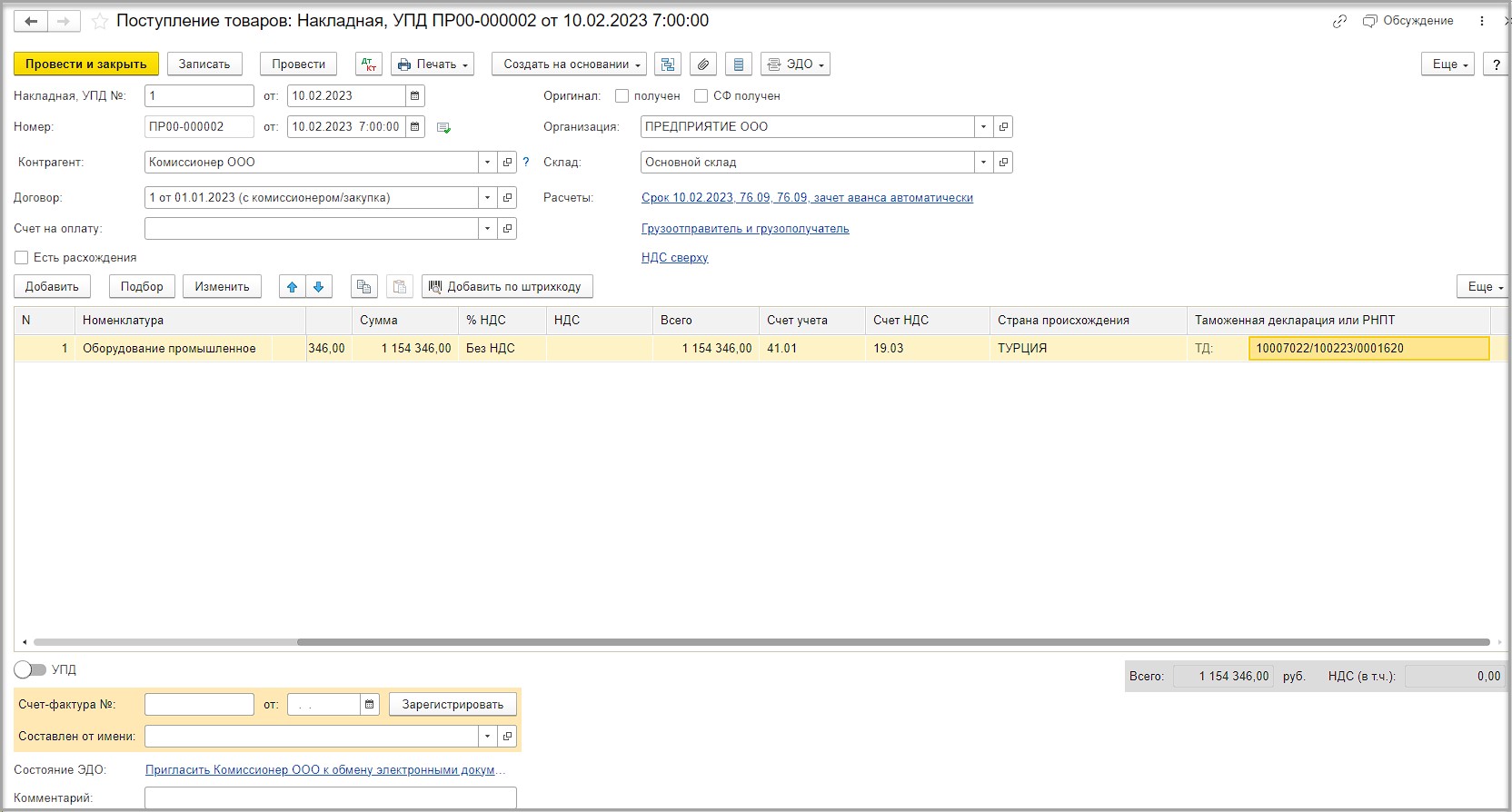Open attached files paperclip icon
1512x812 pixels.
pos(703,64)
